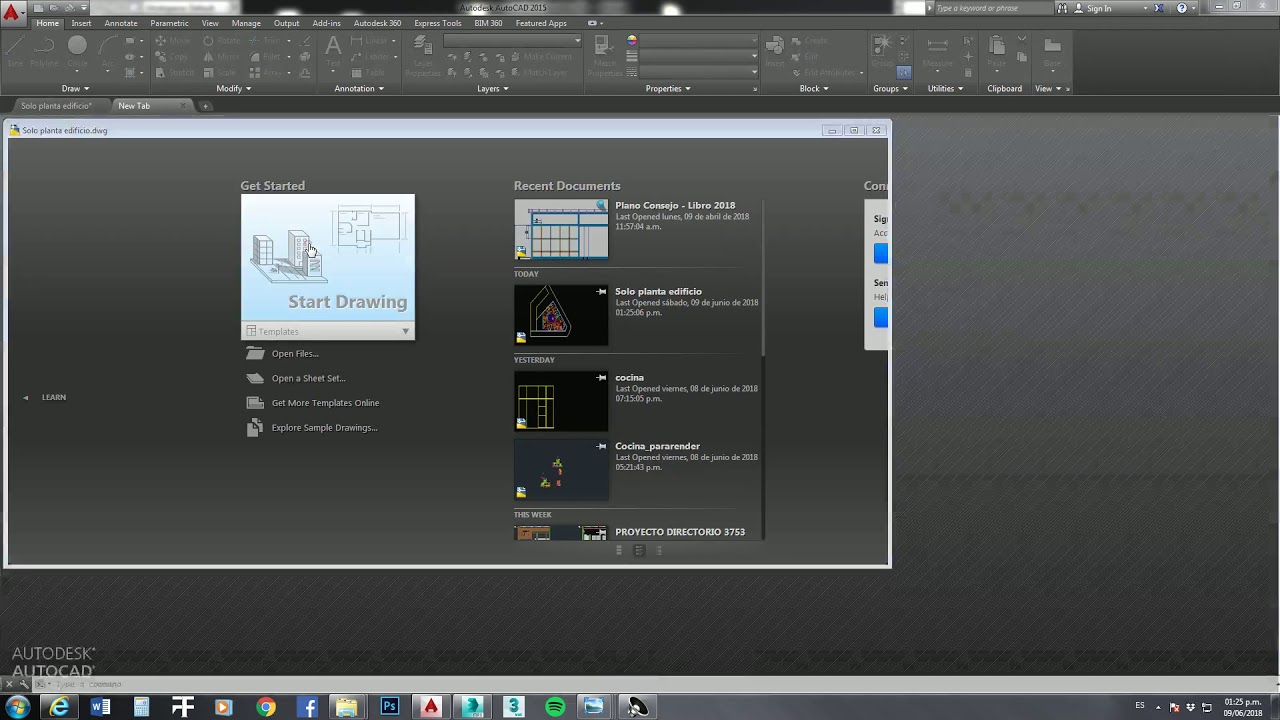The width and height of the screenshot is (1280, 720).
Task: Open Autodesk Exchange Apps icon
Action: point(1159,8)
